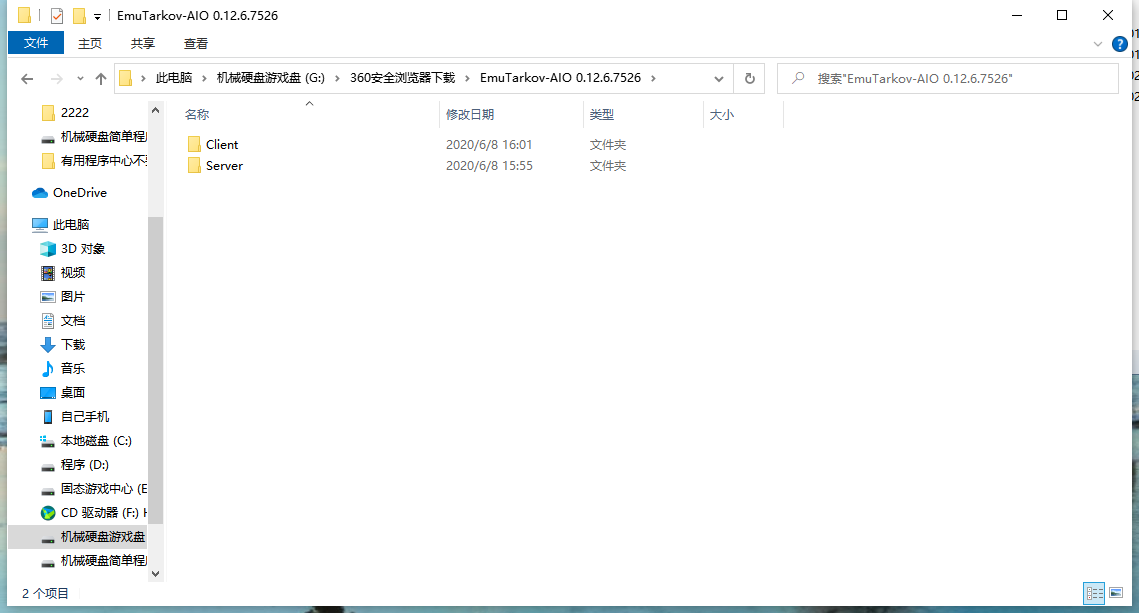The height and width of the screenshot is (613, 1139).
Task: Click the Client folder name
Action: (x=222, y=145)
